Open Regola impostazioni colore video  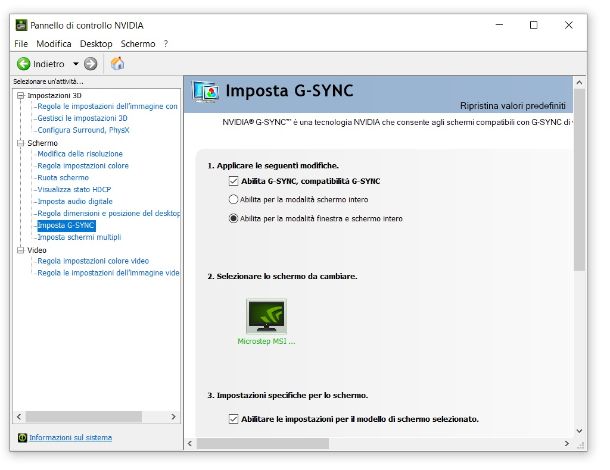(93, 261)
